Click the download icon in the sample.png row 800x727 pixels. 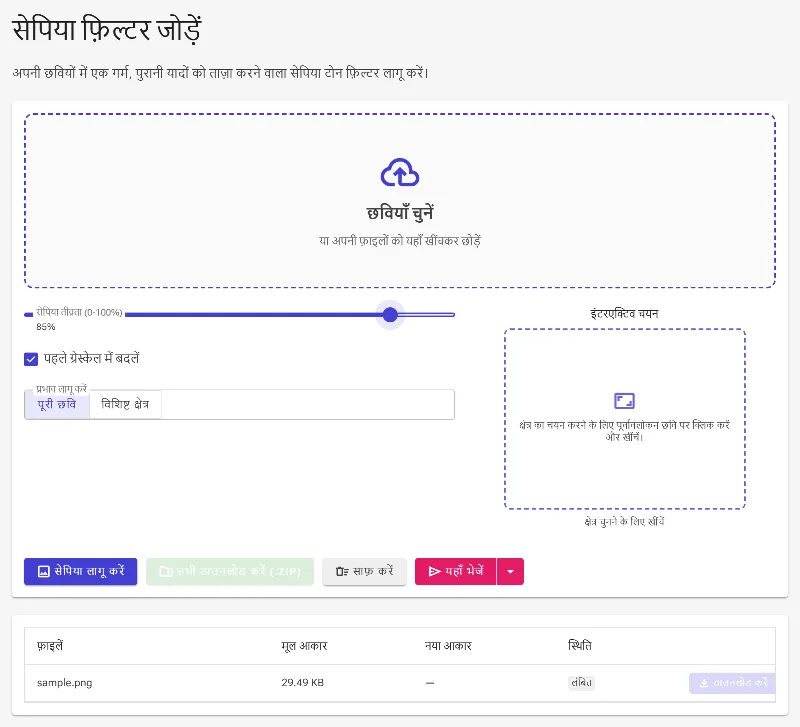pyautogui.click(x=704, y=683)
